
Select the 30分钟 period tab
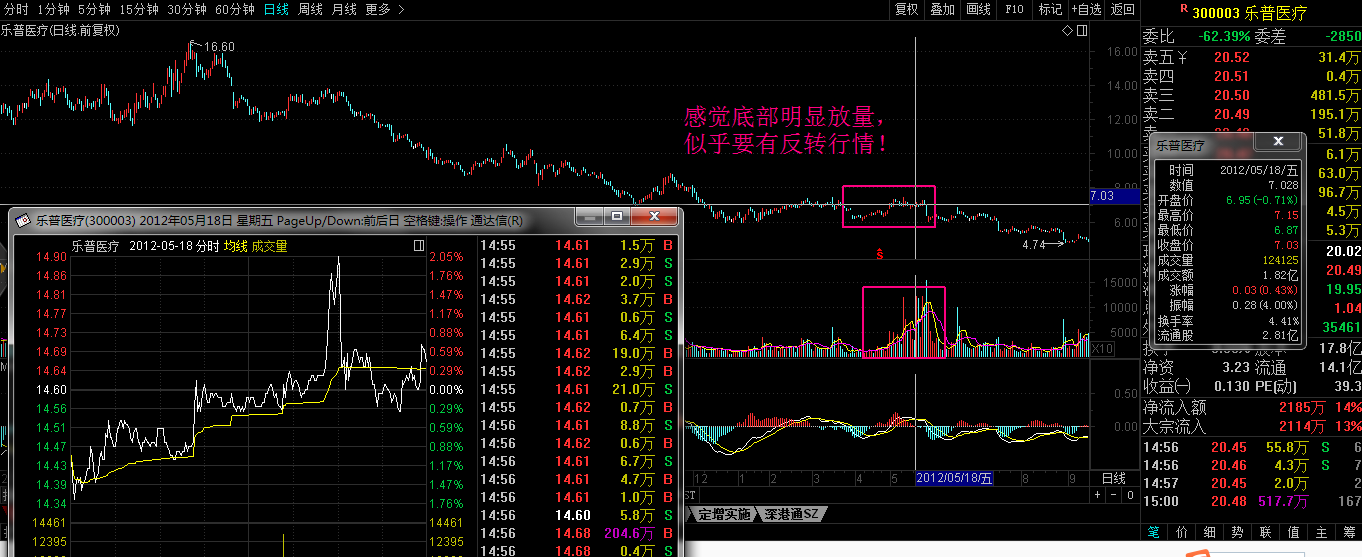pyautogui.click(x=187, y=9)
